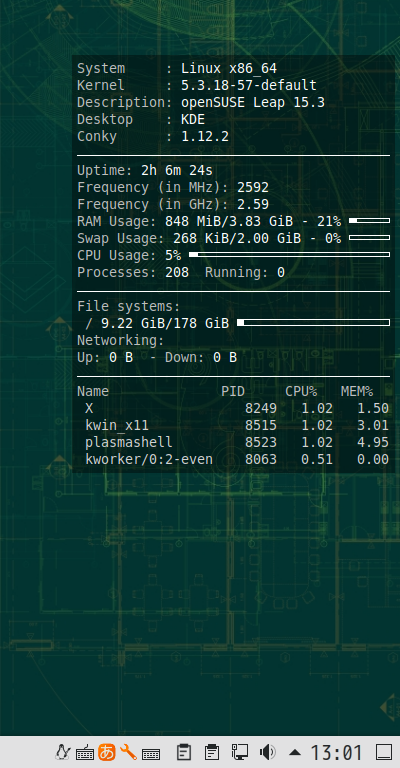Click the RAM usage bar at 21%

tap(369, 221)
